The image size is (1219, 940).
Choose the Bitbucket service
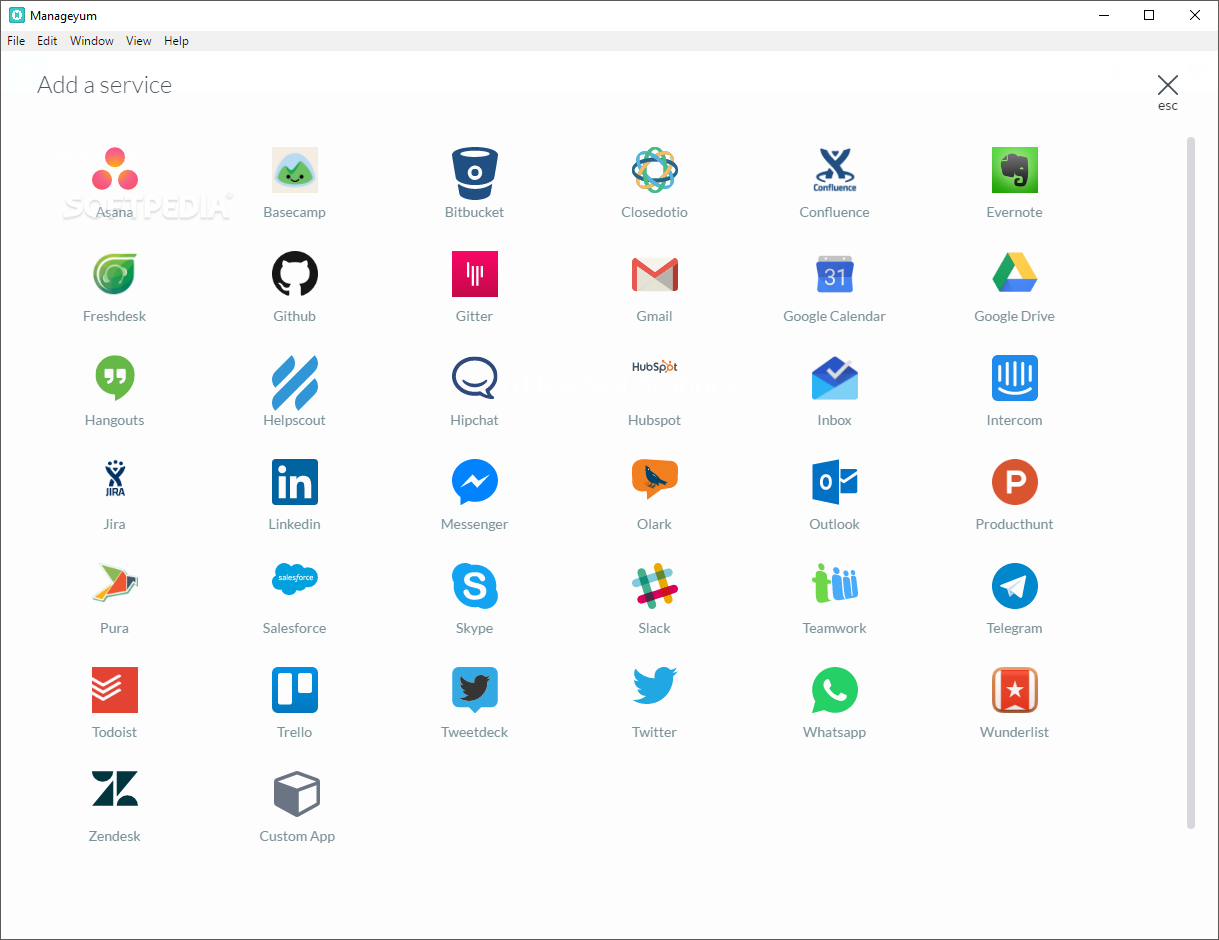point(475,172)
